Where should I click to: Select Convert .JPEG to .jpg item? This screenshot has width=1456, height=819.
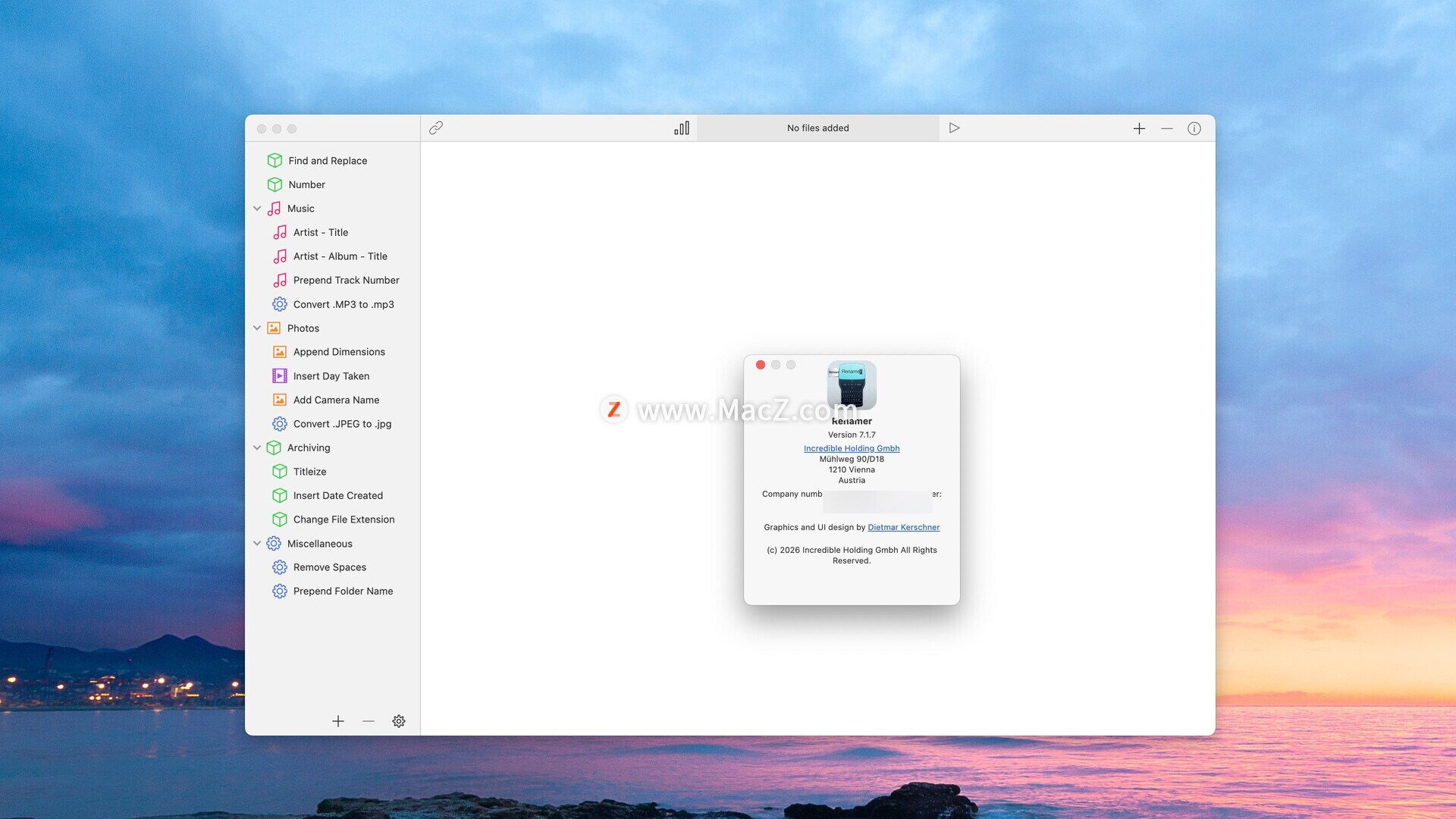click(x=342, y=424)
